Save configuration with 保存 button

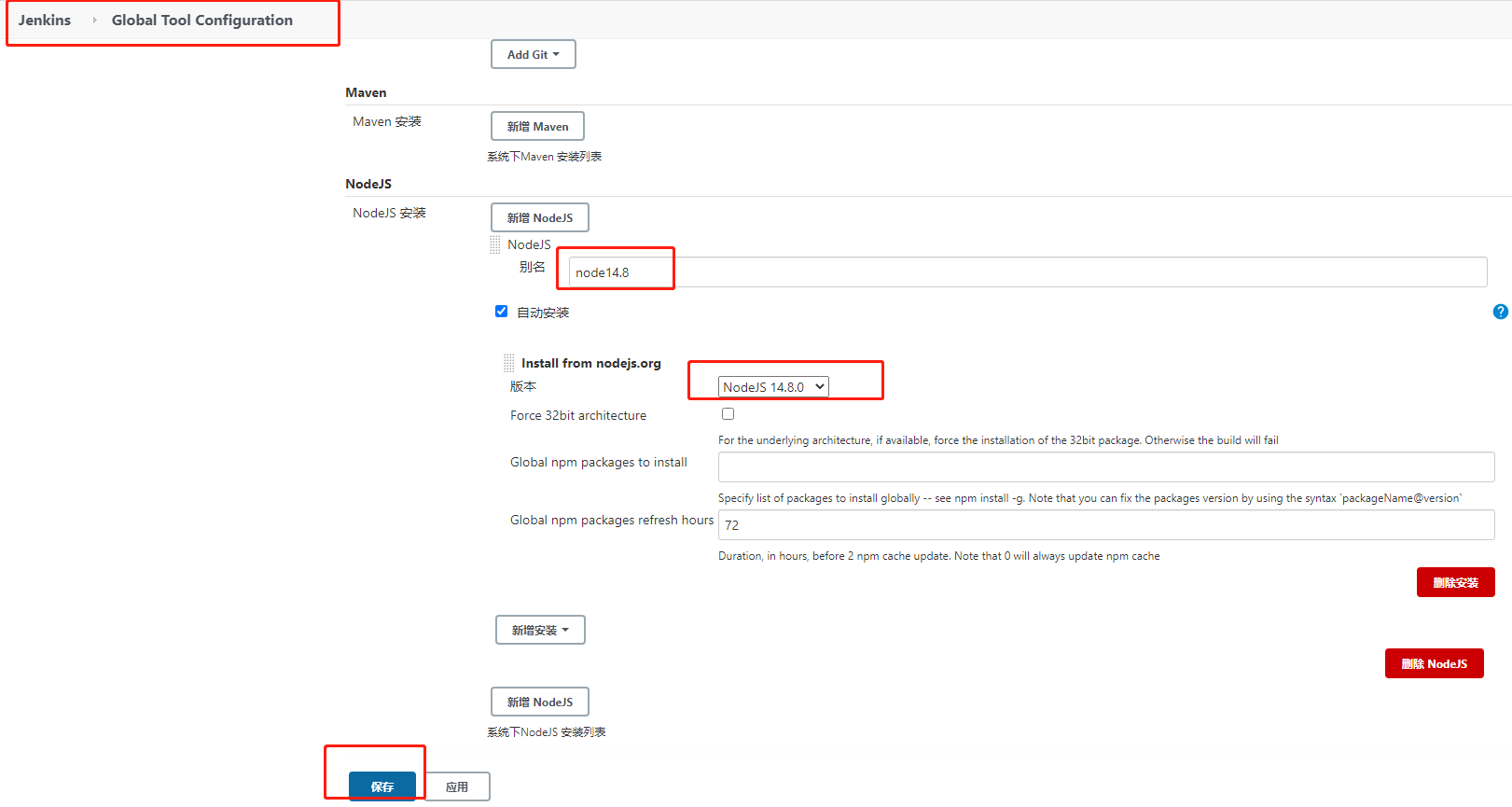click(382, 786)
